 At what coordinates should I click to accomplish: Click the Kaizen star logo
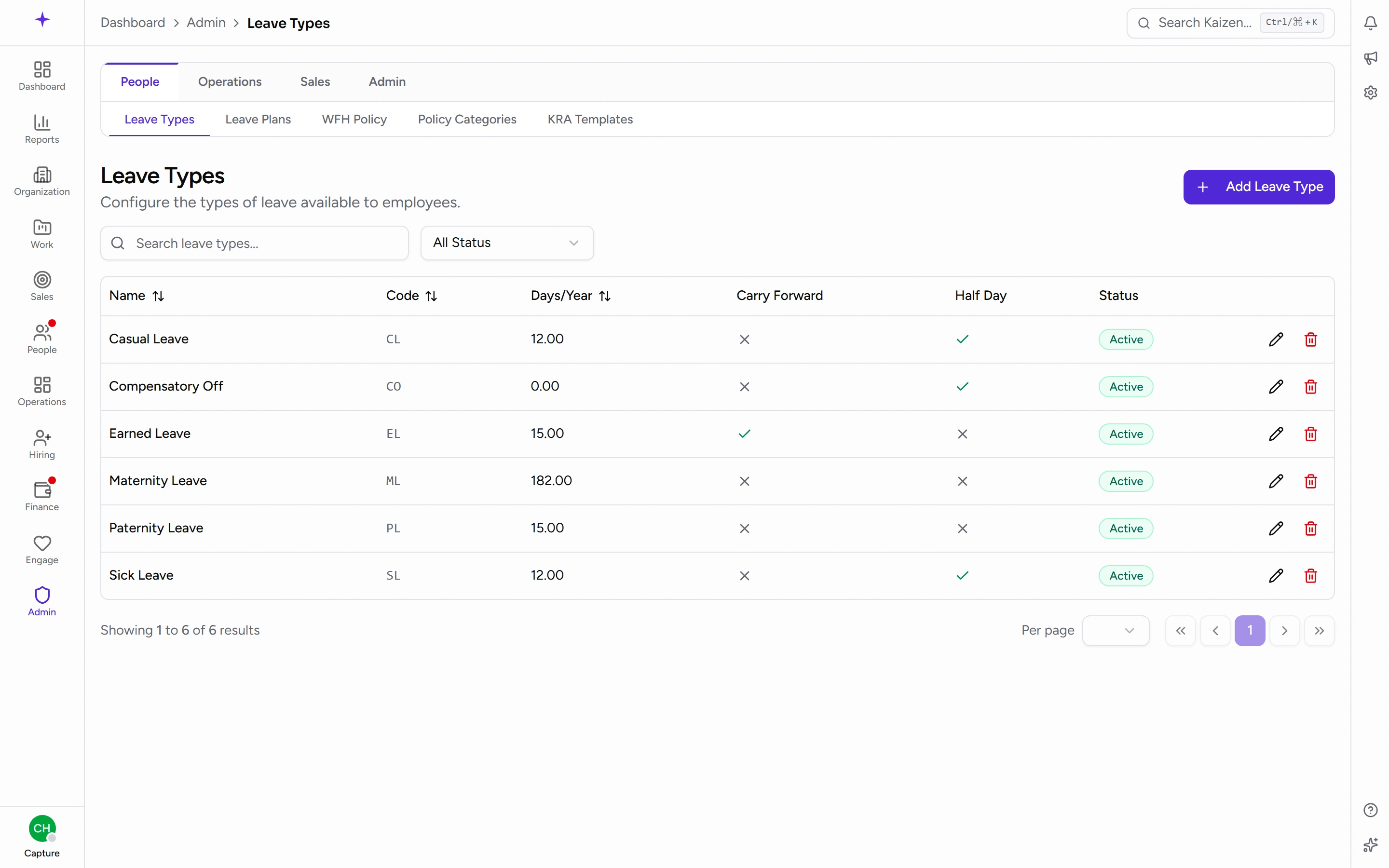[x=42, y=19]
